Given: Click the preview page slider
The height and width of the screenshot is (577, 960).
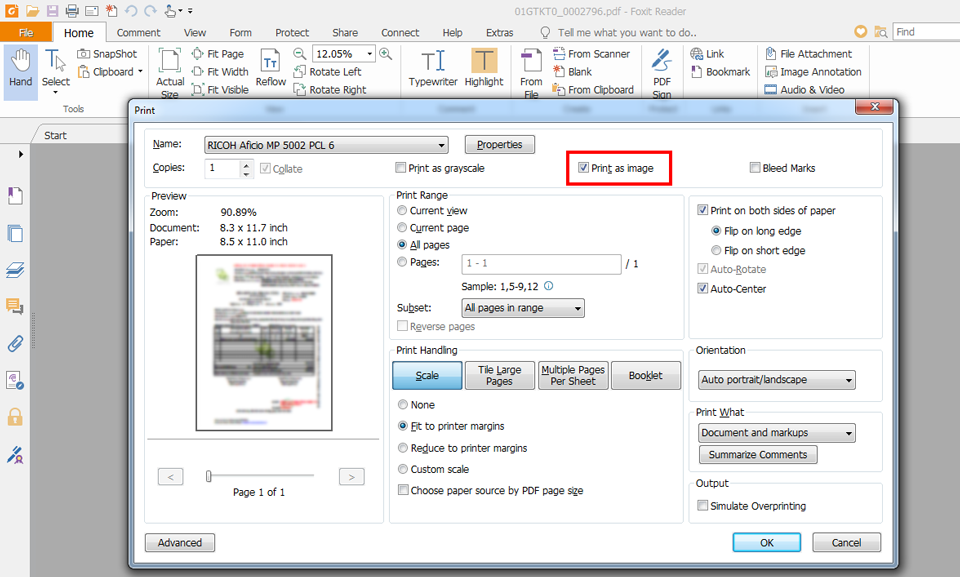Looking at the screenshot, I should pyautogui.click(x=209, y=476).
